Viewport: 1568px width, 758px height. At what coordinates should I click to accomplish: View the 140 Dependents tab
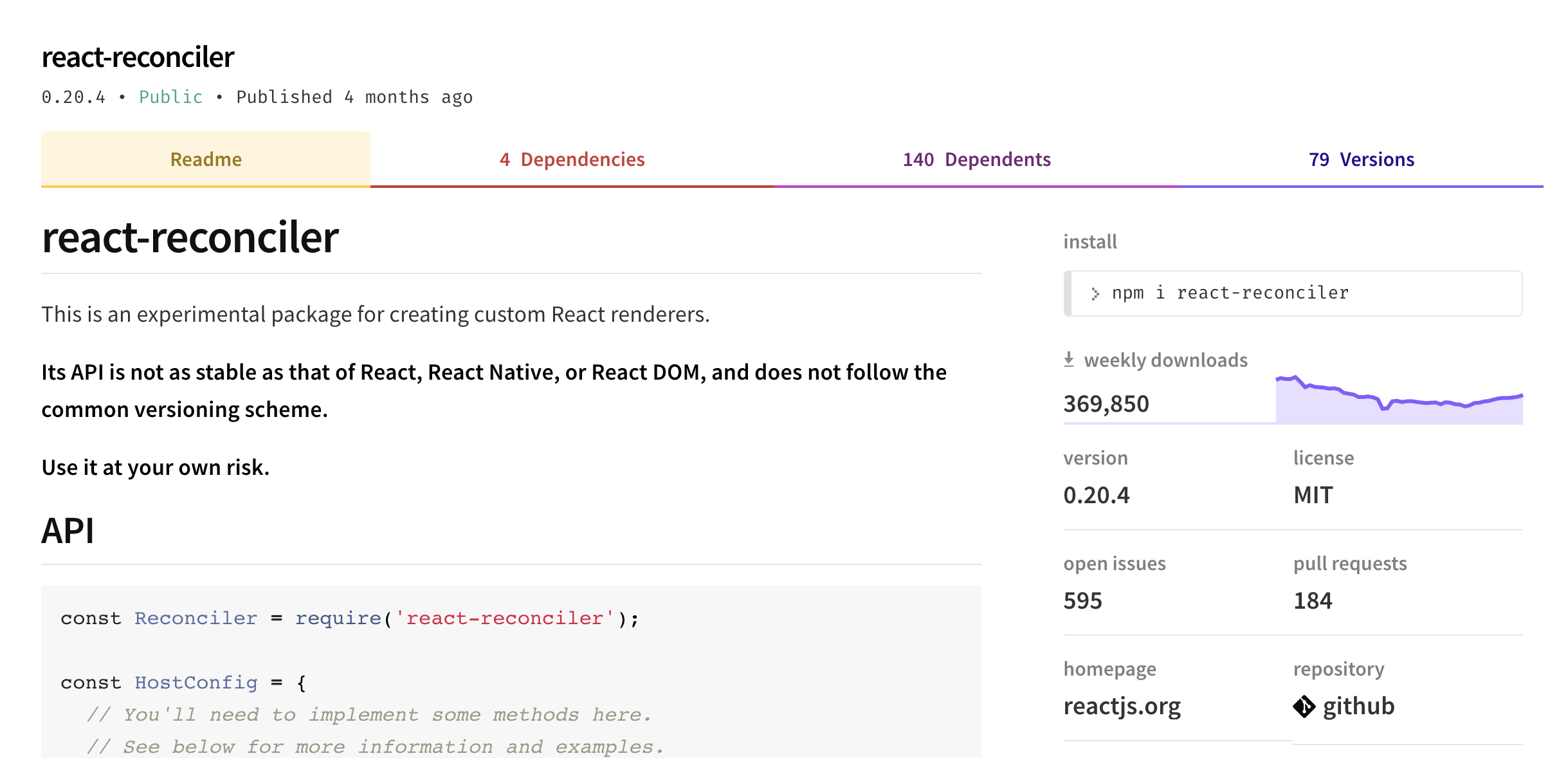pos(976,160)
